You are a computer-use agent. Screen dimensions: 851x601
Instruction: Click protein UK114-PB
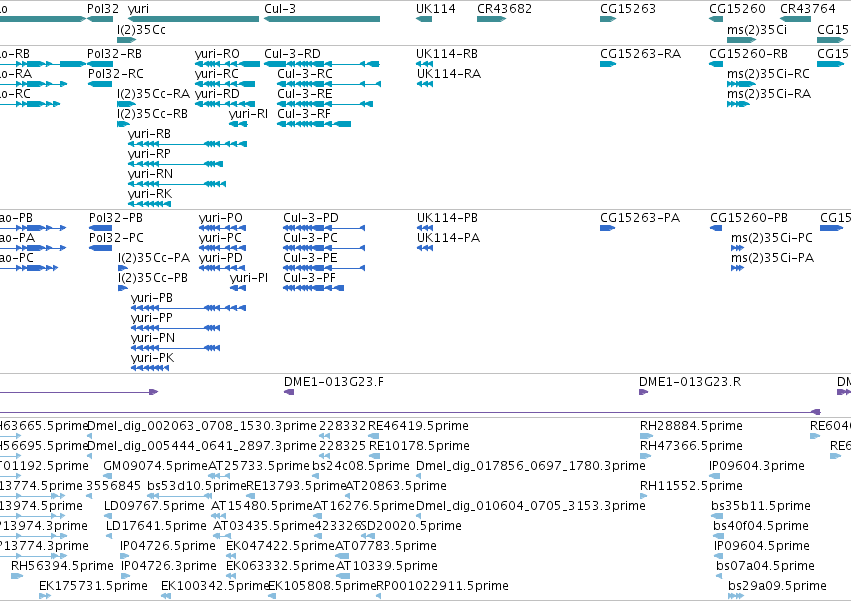(425, 228)
